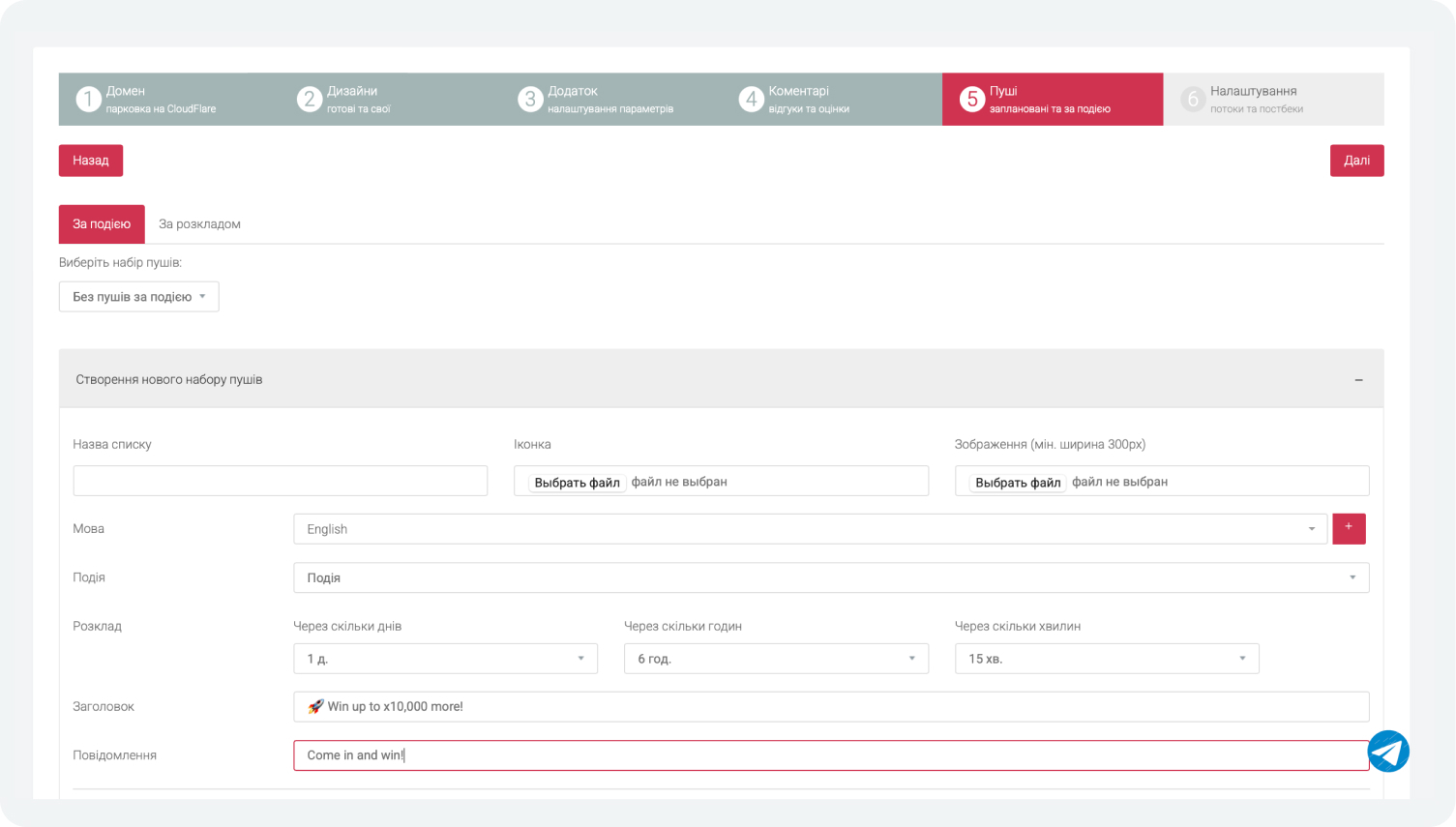Open the Telegram chat icon
The width and height of the screenshot is (1456, 827).
click(x=1387, y=752)
